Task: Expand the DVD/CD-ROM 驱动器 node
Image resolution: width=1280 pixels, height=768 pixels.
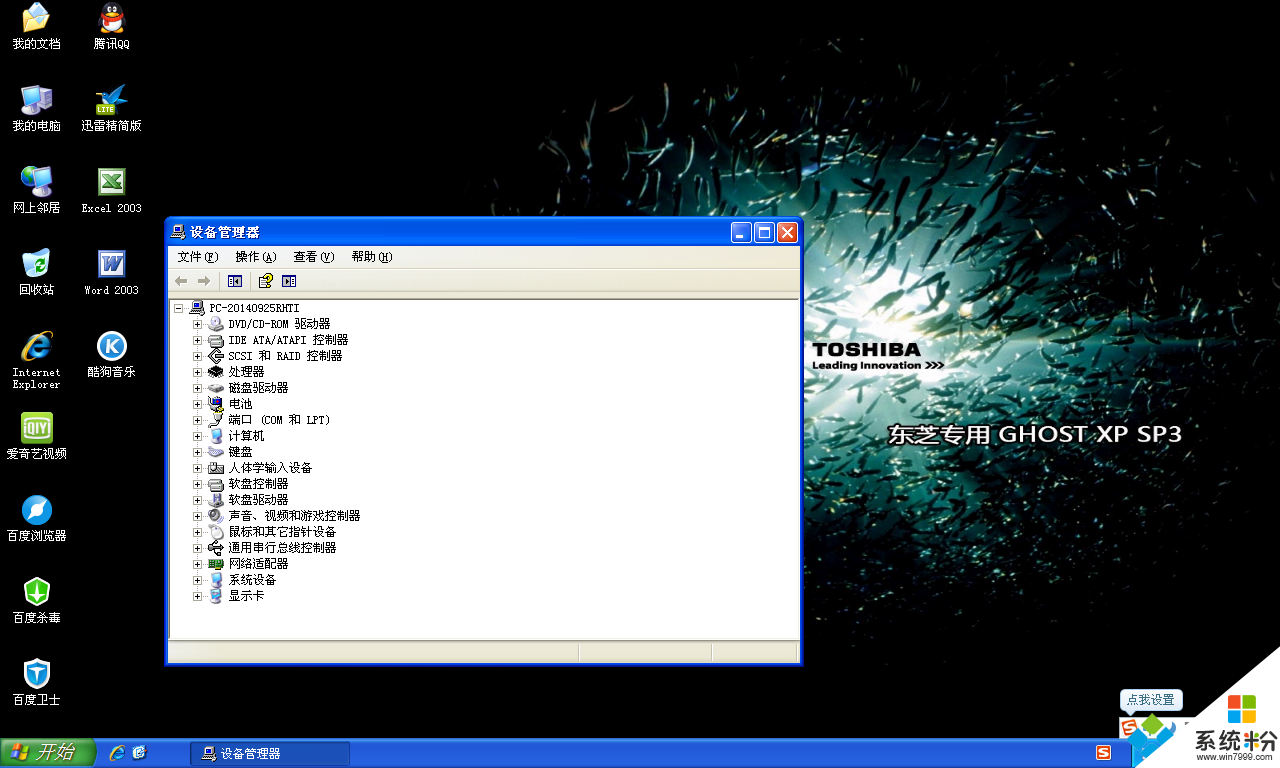Action: click(x=198, y=324)
